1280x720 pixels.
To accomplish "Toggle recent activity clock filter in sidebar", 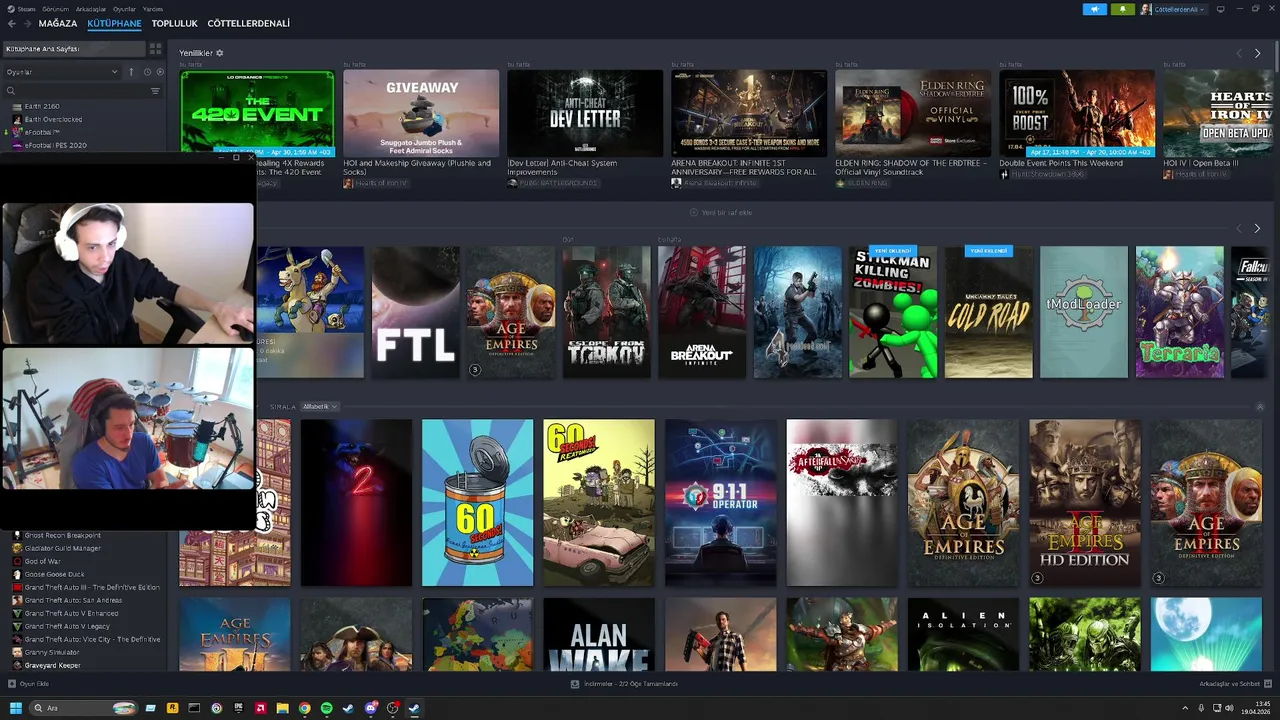I will (147, 72).
